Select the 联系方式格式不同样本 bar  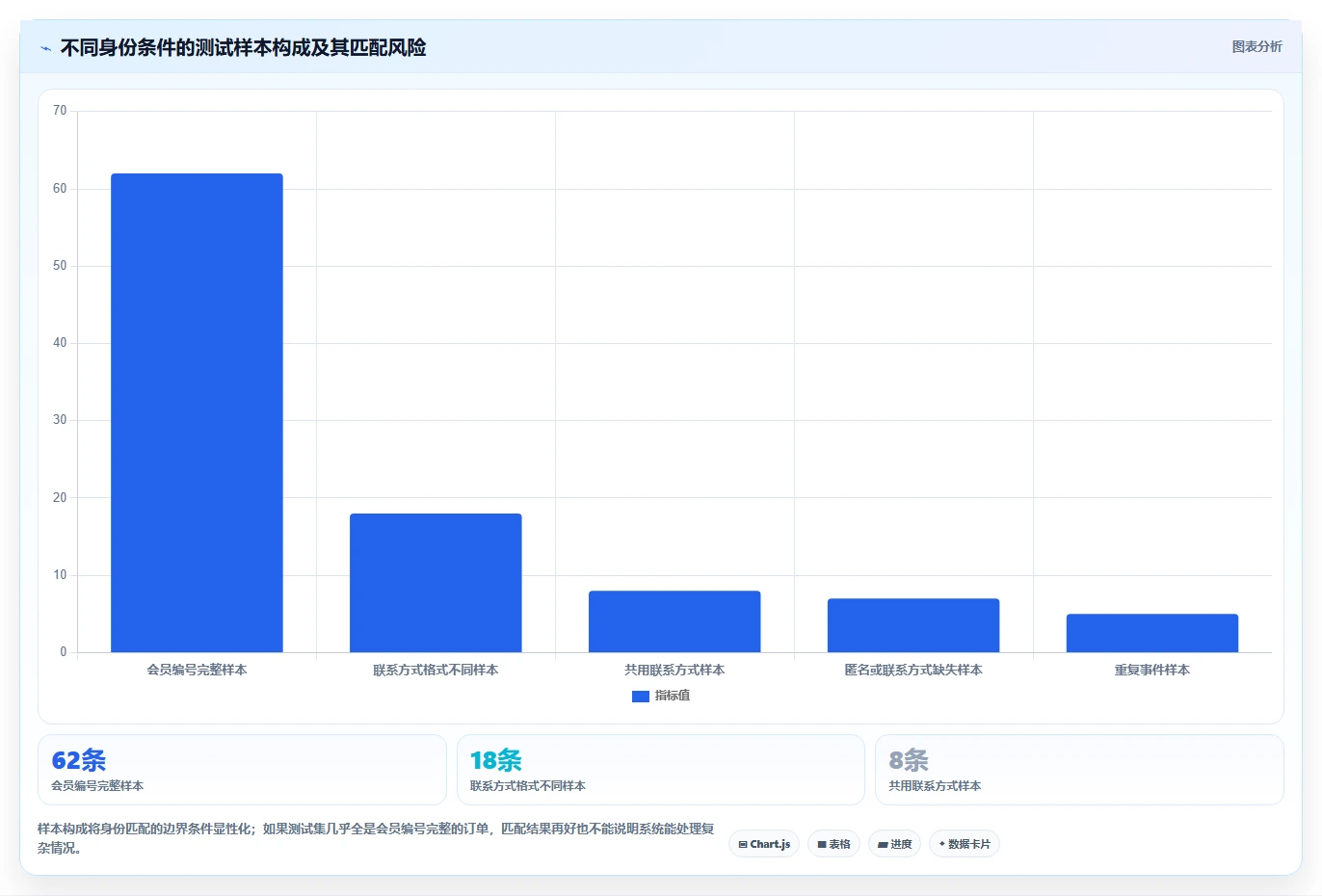[x=436, y=583]
